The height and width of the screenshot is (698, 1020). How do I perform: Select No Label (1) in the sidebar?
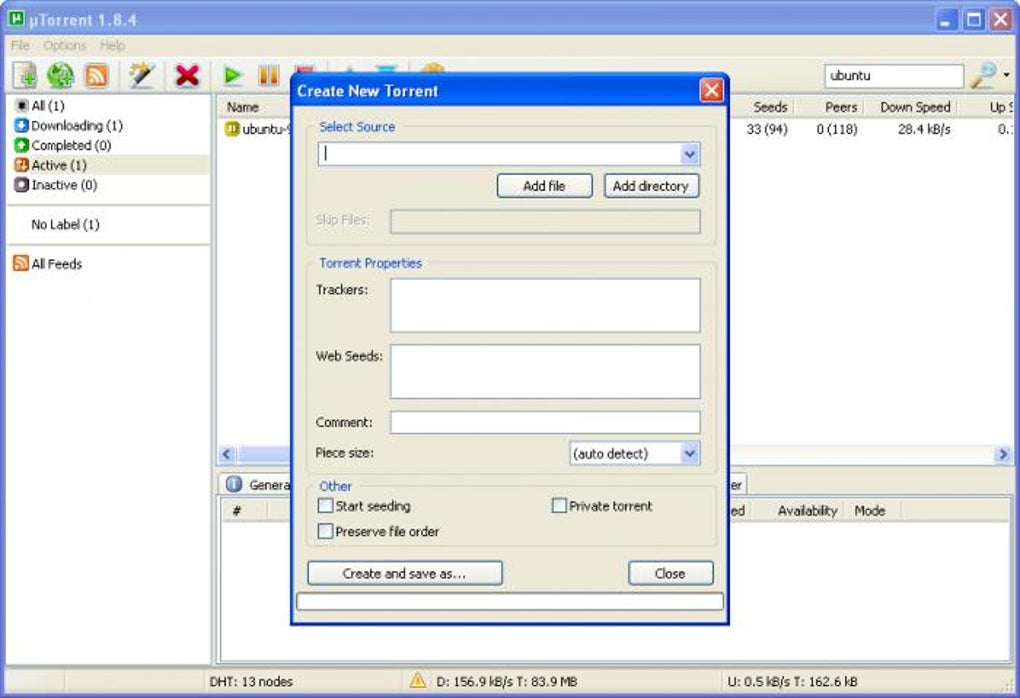pyautogui.click(x=65, y=224)
